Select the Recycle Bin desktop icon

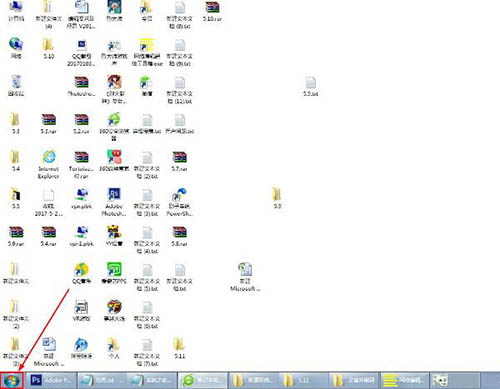click(x=16, y=86)
